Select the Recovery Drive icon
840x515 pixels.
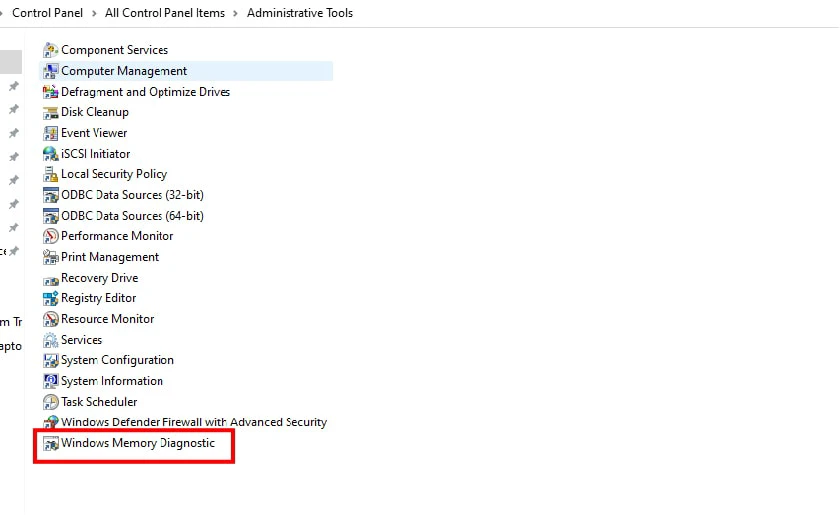(x=50, y=279)
